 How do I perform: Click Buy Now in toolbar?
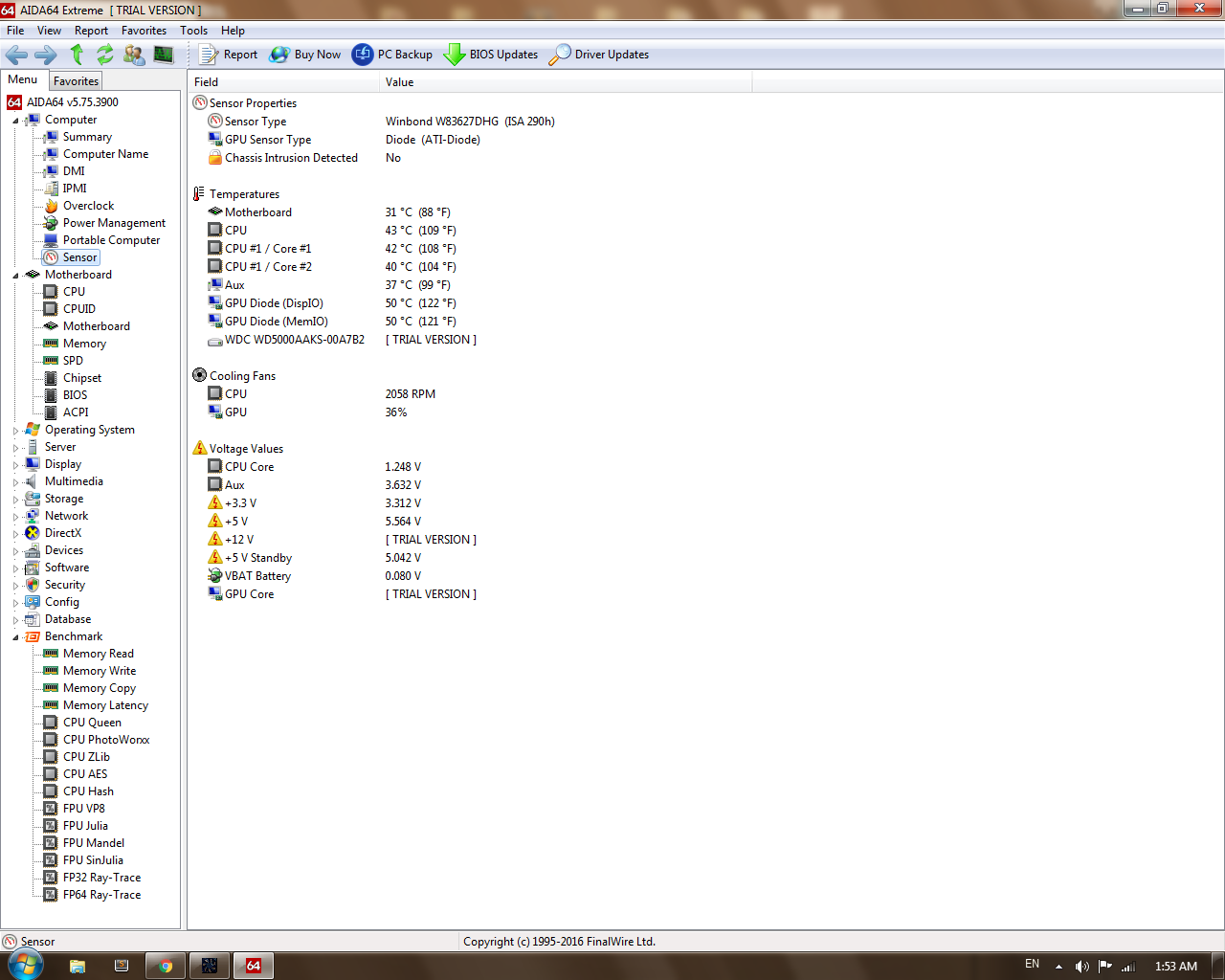(x=305, y=55)
